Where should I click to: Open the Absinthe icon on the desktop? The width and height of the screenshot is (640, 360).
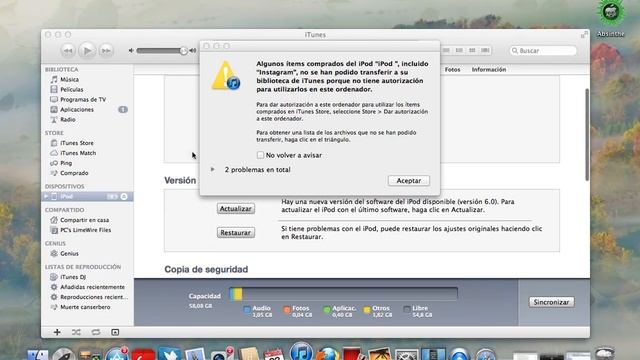[x=611, y=12]
